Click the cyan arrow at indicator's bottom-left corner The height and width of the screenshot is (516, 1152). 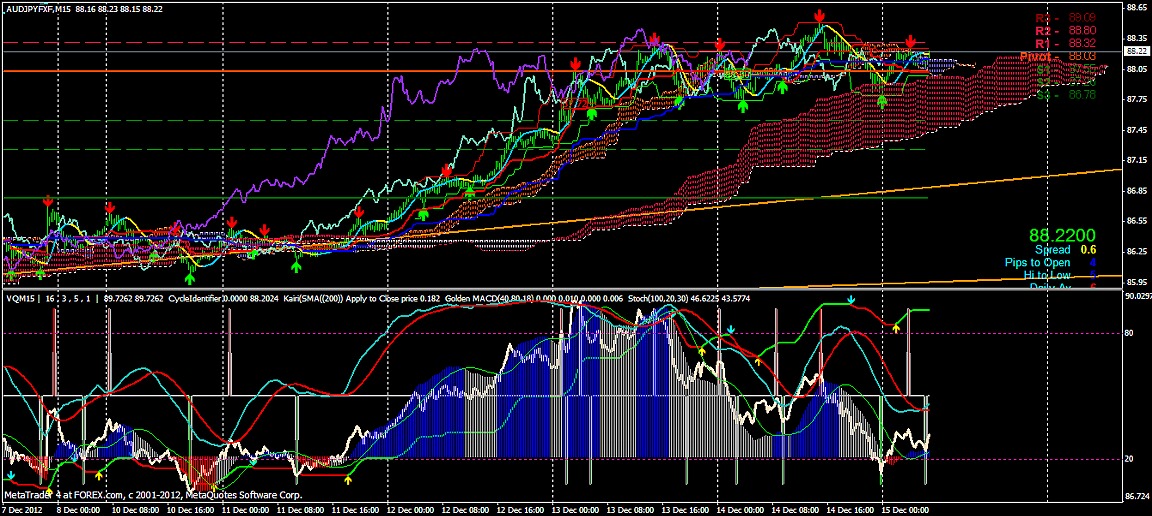click(x=10, y=476)
